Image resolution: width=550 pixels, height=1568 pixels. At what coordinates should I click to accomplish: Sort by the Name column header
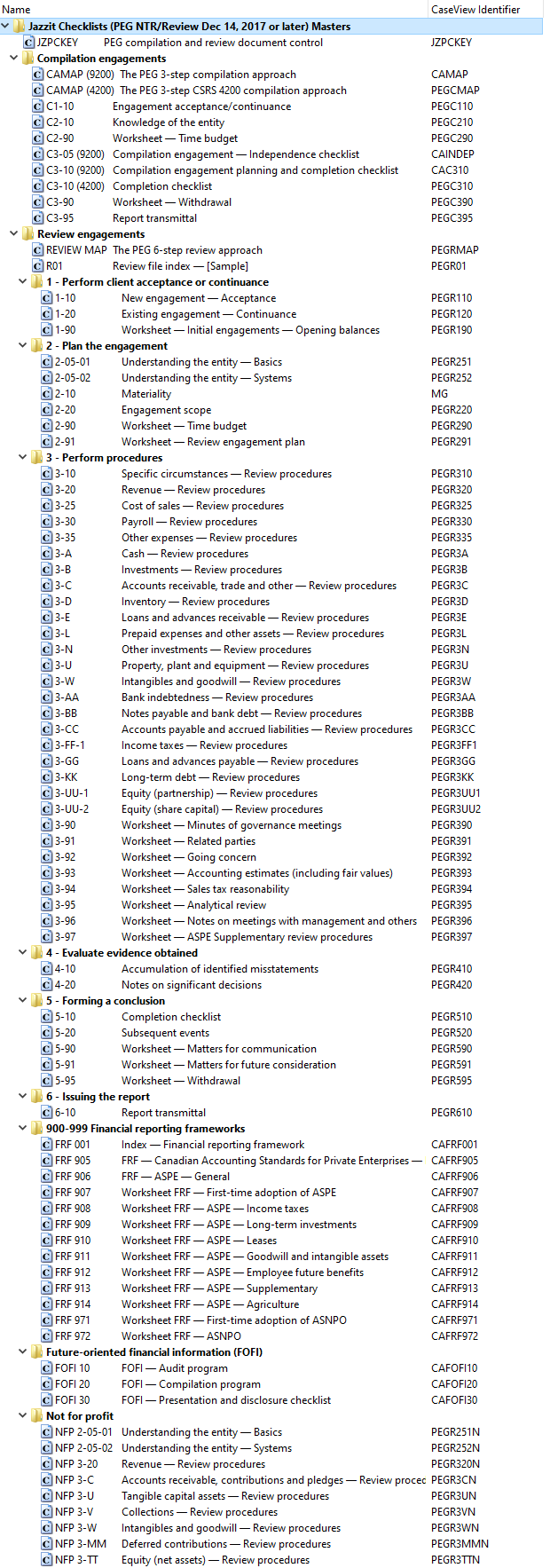coord(214,9)
